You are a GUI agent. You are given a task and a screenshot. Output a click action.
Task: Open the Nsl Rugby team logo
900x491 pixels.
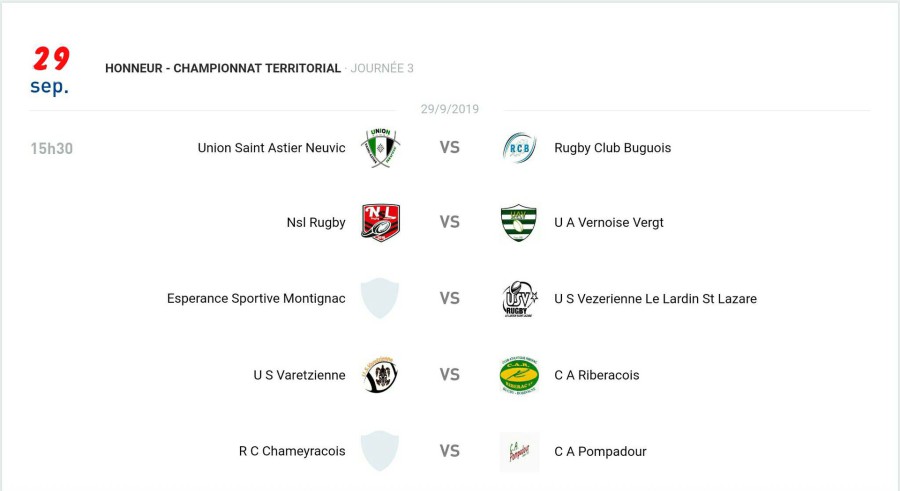tap(380, 222)
